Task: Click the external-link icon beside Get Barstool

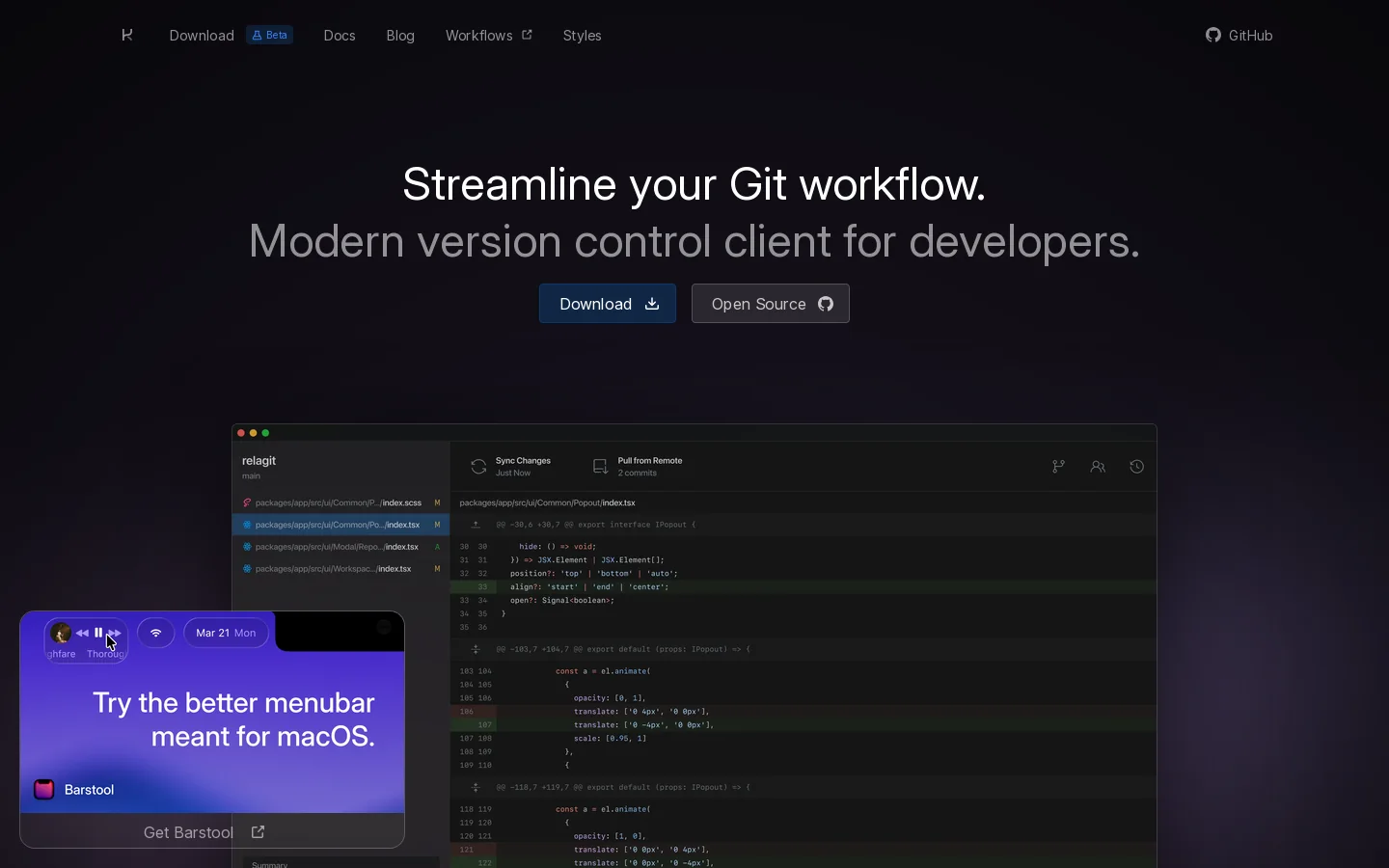Action: coord(258,831)
